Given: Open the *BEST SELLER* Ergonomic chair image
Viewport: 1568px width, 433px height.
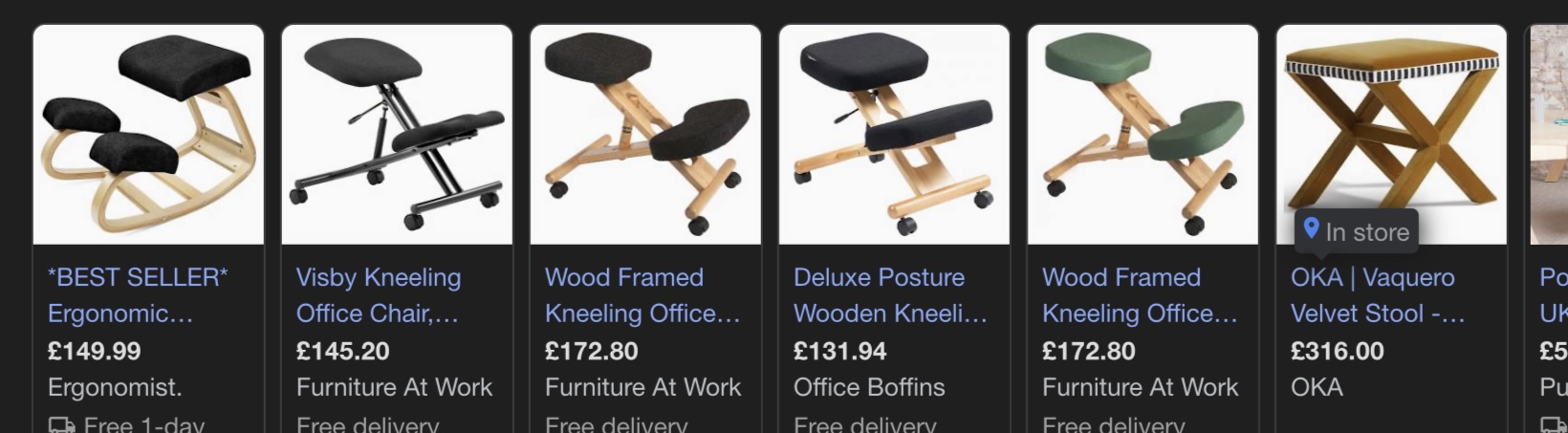Looking at the screenshot, I should pyautogui.click(x=148, y=135).
